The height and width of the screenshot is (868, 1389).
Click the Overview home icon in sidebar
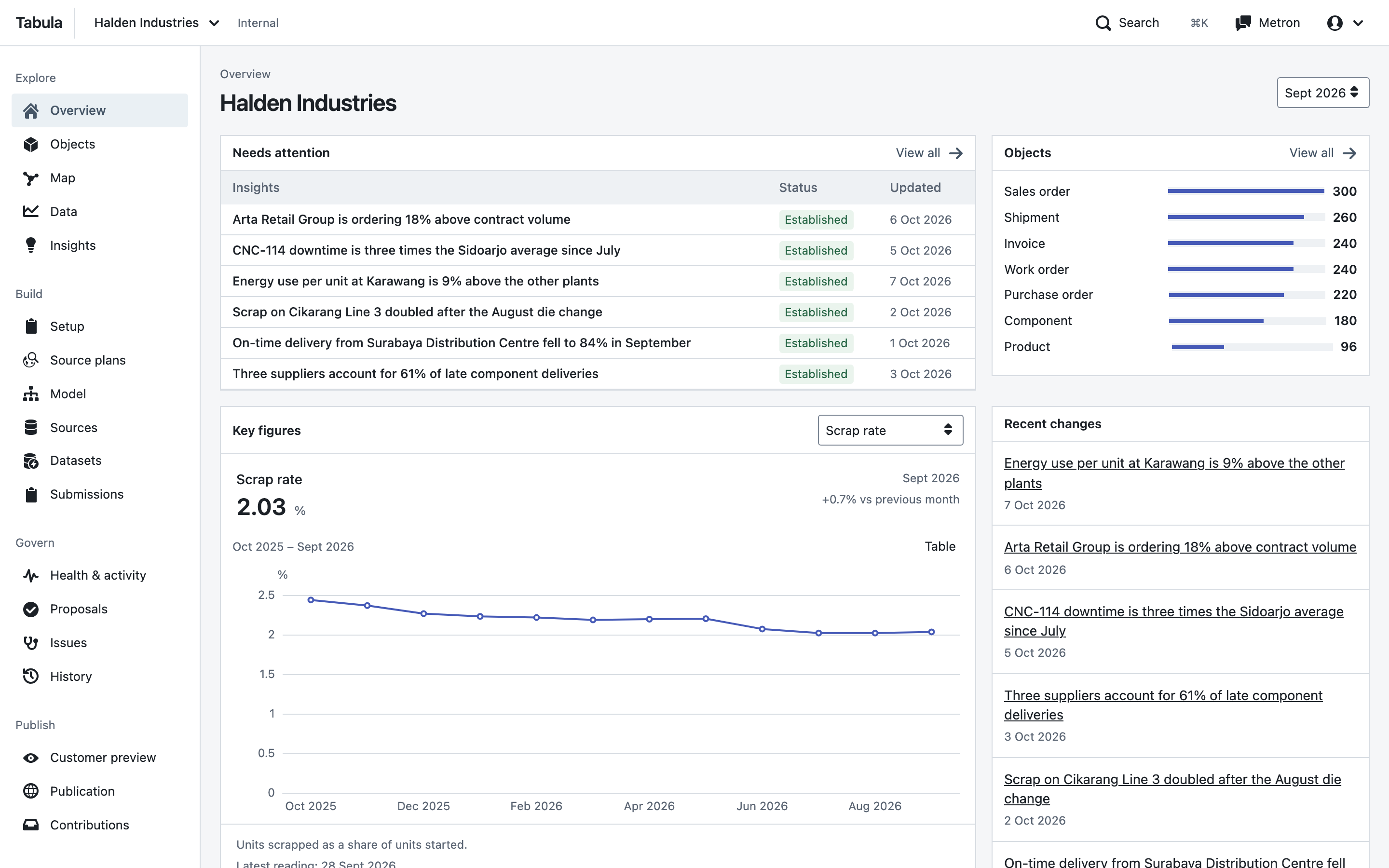coord(31,110)
